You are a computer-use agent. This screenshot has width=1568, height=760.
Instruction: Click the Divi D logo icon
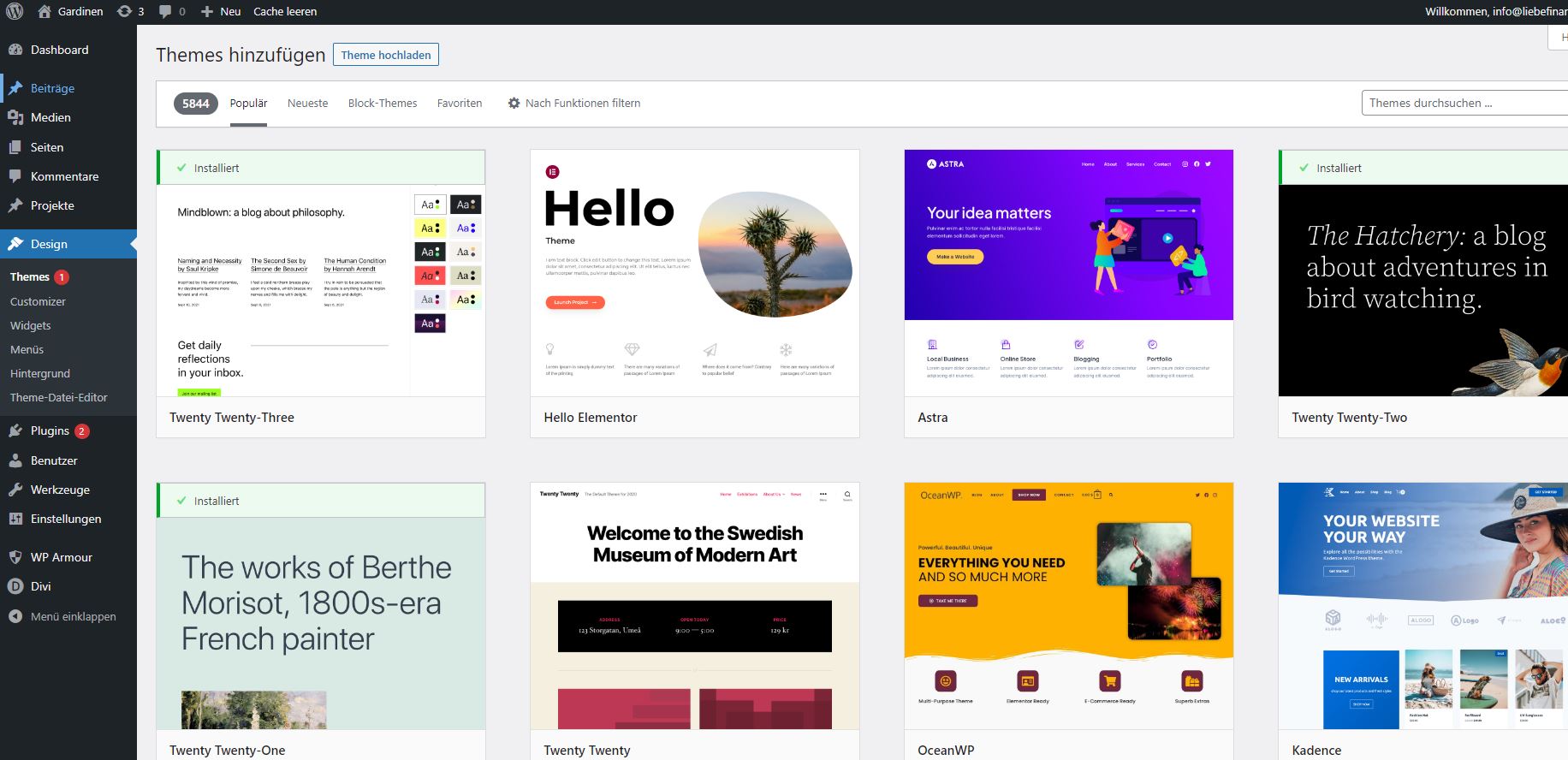15,586
